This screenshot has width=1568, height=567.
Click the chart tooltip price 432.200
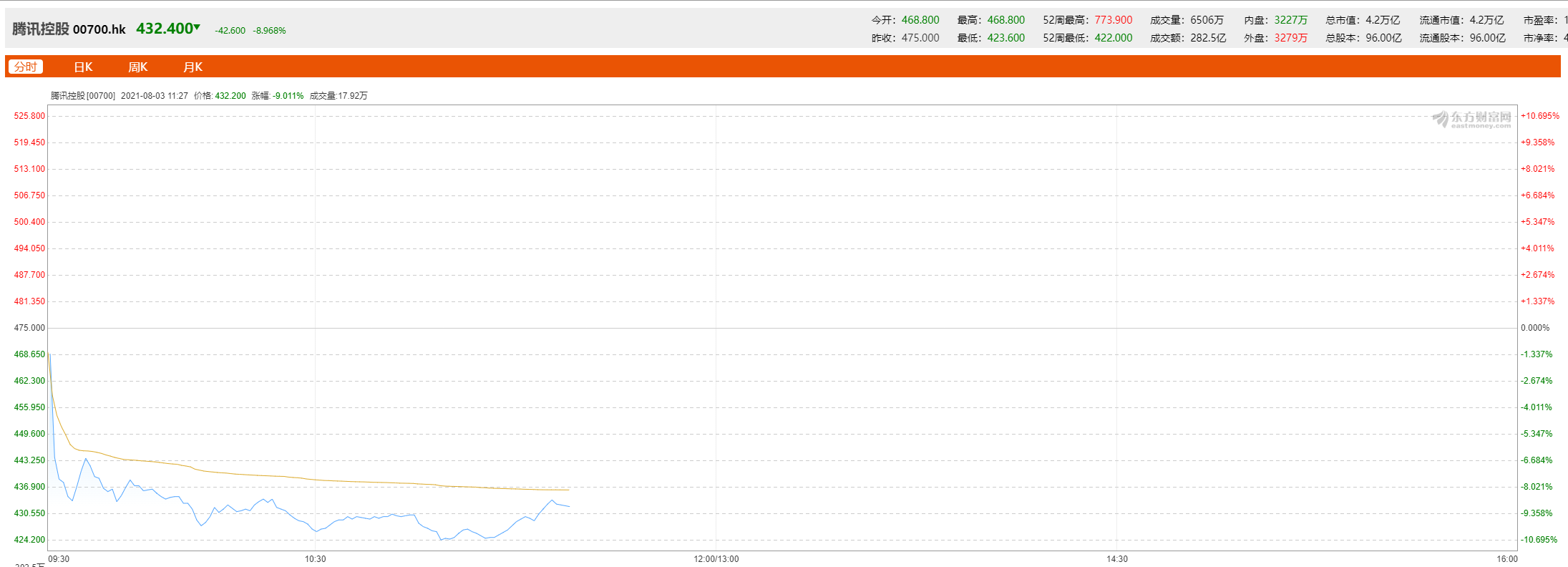pos(230,96)
